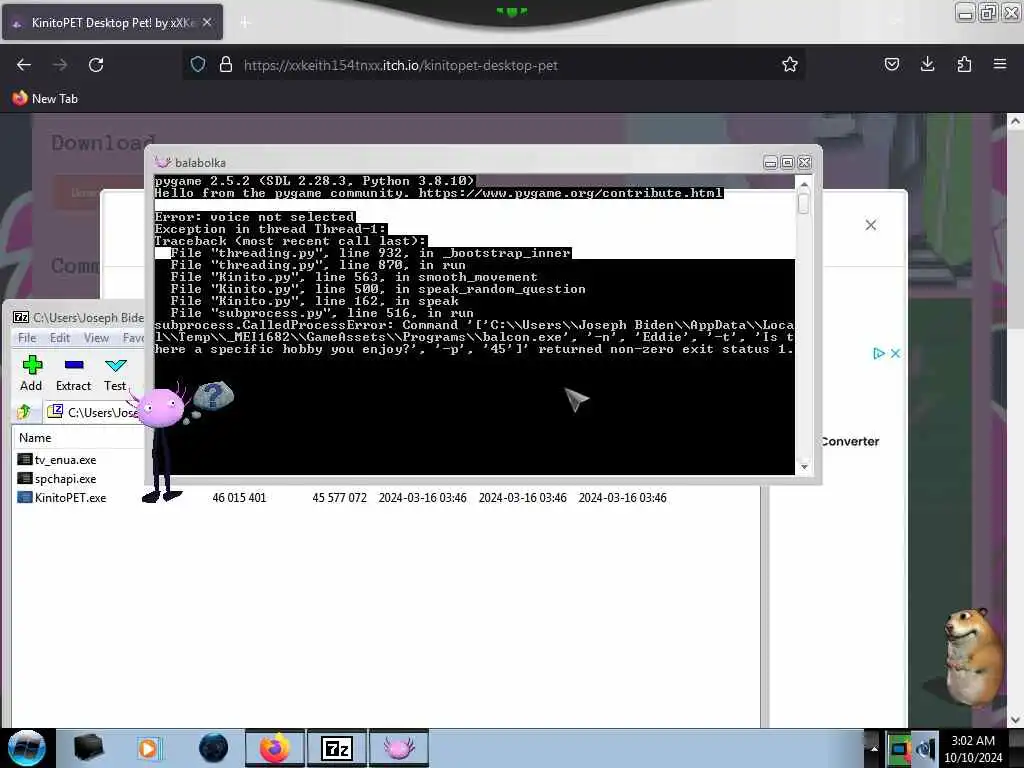Go up one folder in 7-Zip
Viewport: 1024px width, 768px height.
pos(25,412)
